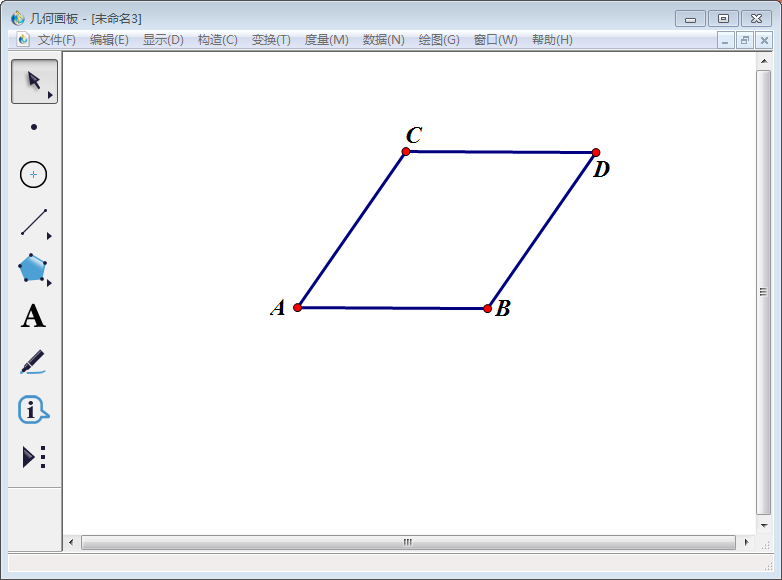Screen dimensions: 782x580
Task: Select segment AC
Action: pos(352,229)
